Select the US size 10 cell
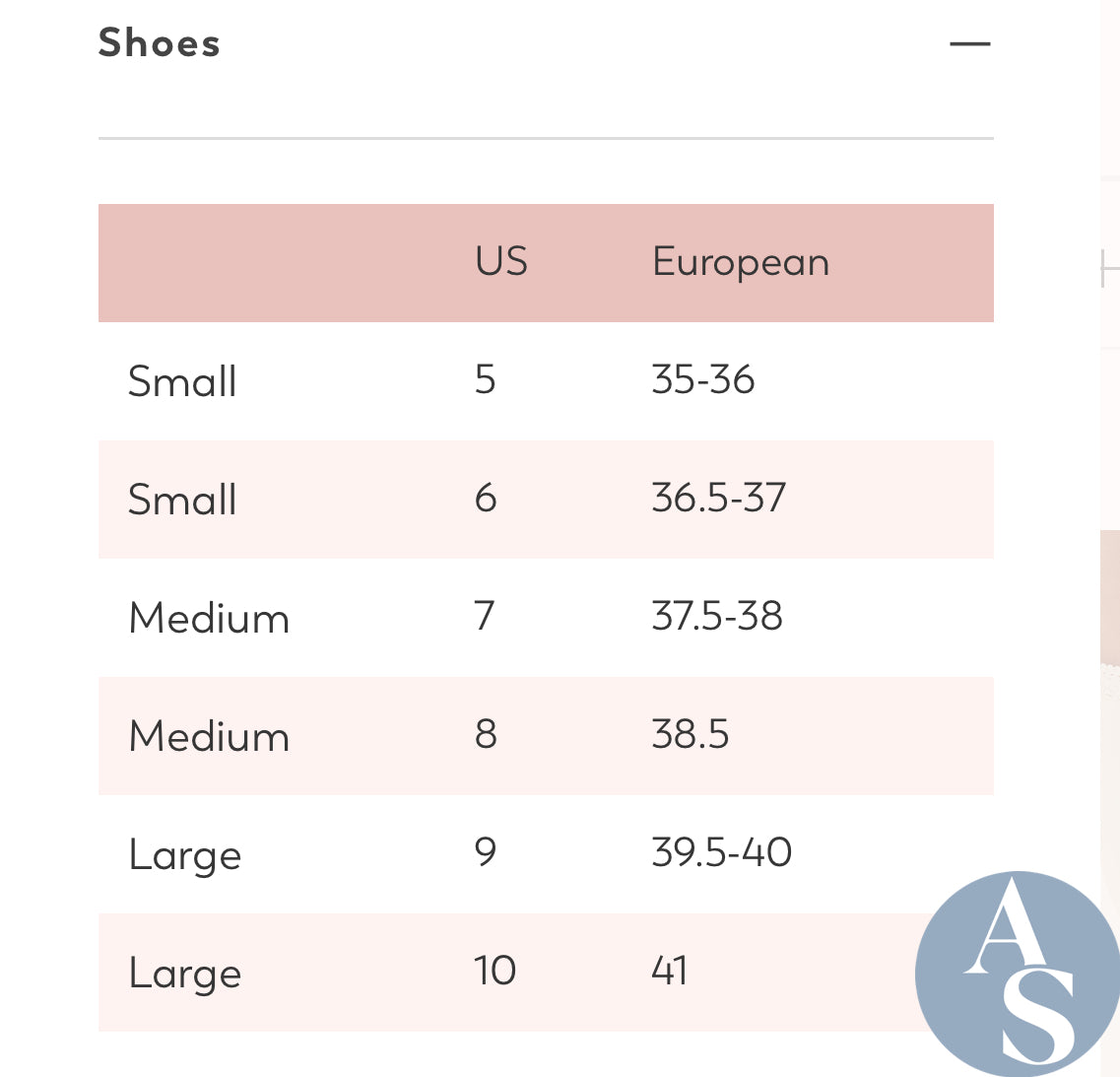Viewport: 1120px width, 1077px height. point(495,971)
